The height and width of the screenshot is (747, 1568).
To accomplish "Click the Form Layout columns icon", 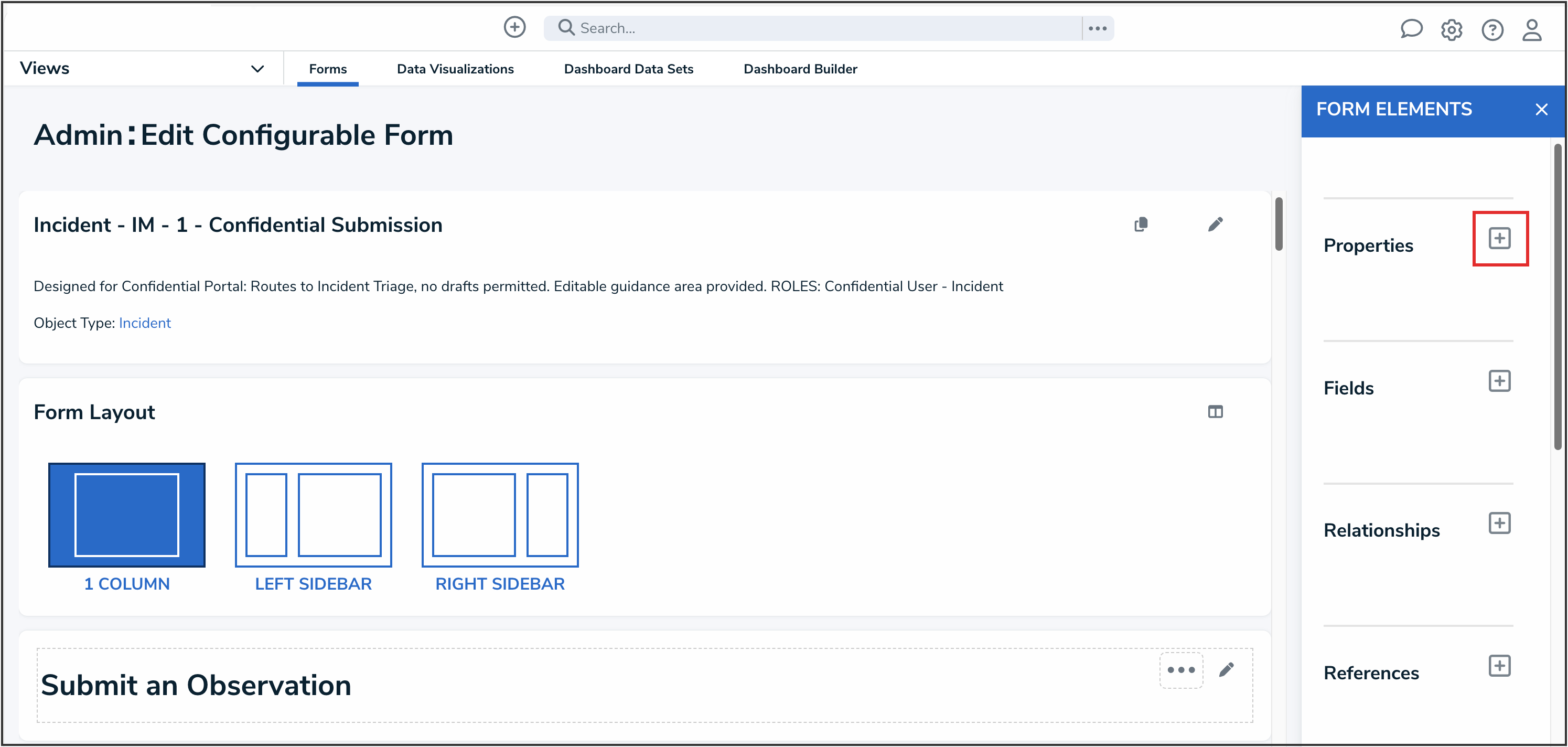I will tap(1215, 412).
